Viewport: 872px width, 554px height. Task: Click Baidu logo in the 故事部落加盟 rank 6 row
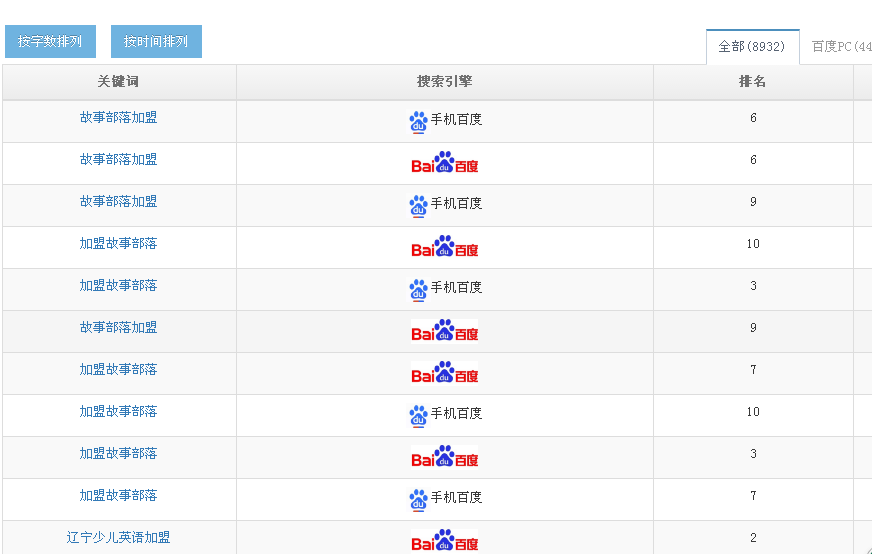pos(445,163)
